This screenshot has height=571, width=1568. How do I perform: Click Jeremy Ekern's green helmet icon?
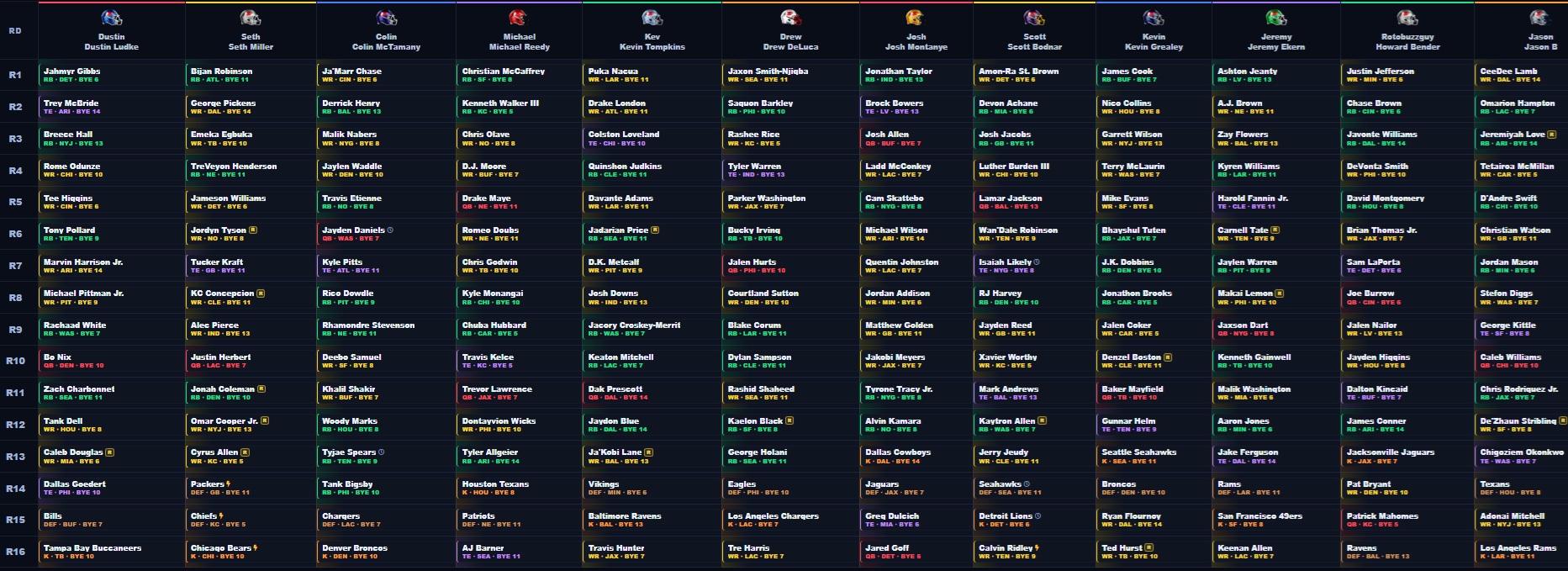coord(1276,18)
